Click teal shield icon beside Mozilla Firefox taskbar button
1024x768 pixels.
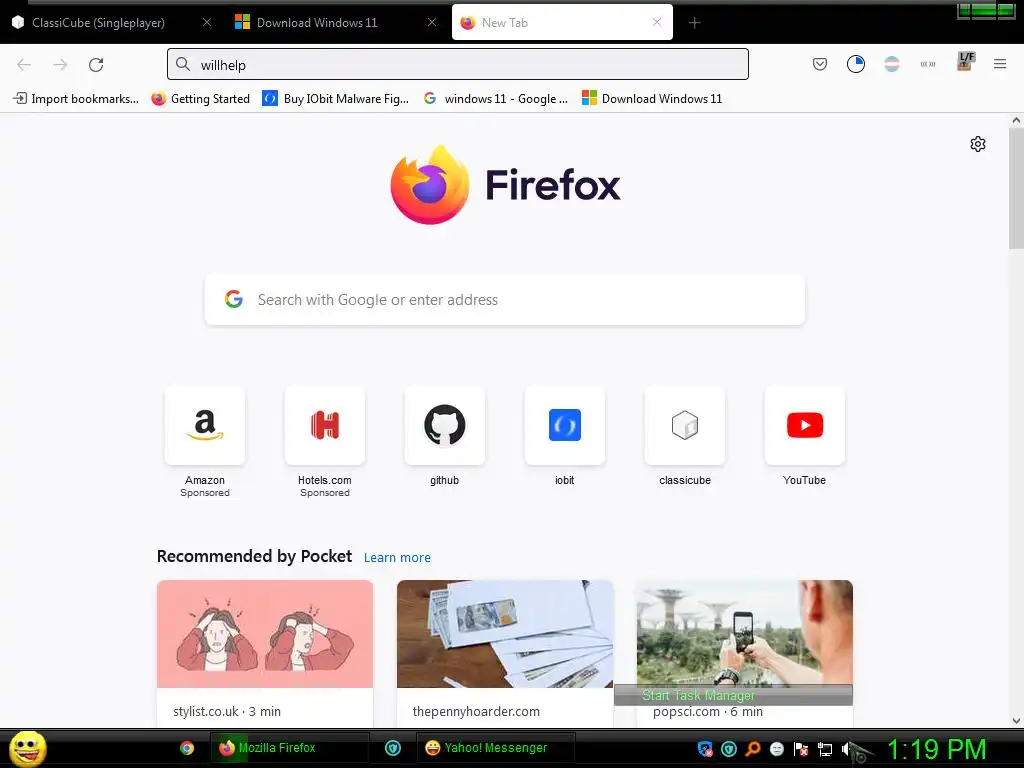click(392, 748)
